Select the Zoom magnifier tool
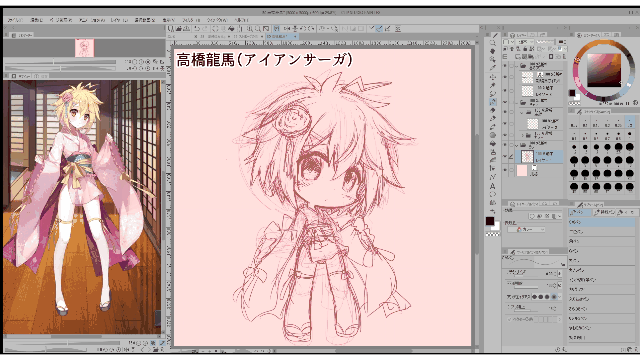Image resolution: width=640 pixels, height=360 pixels. coord(493,43)
